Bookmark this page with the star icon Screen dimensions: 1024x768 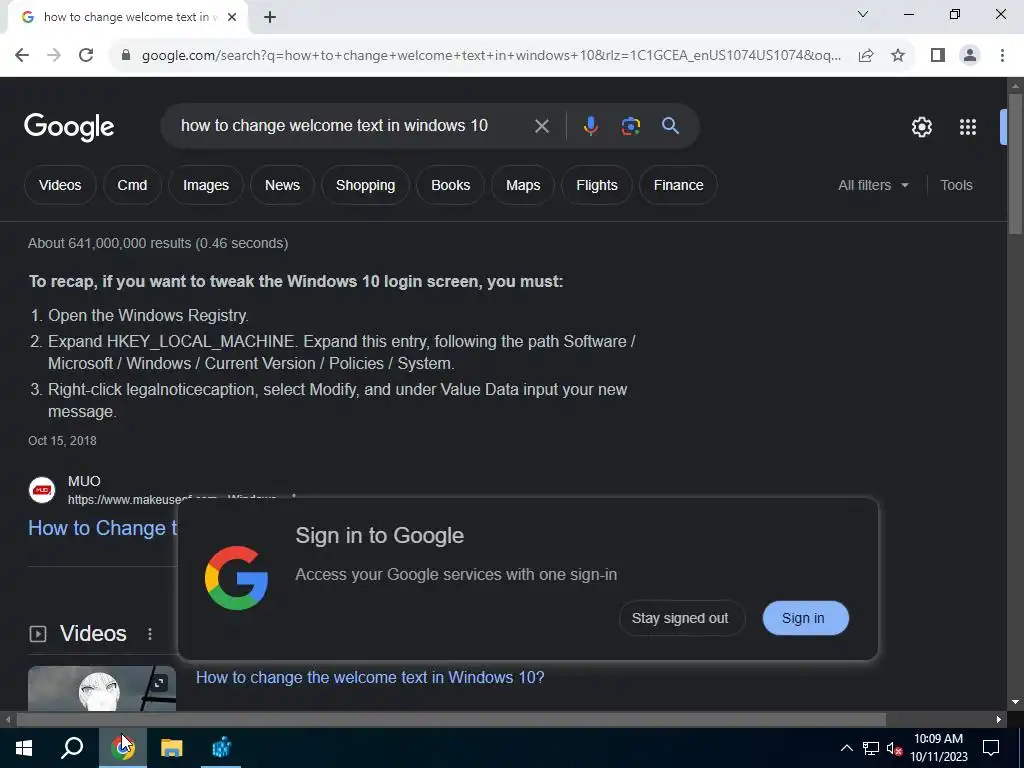[x=898, y=55]
